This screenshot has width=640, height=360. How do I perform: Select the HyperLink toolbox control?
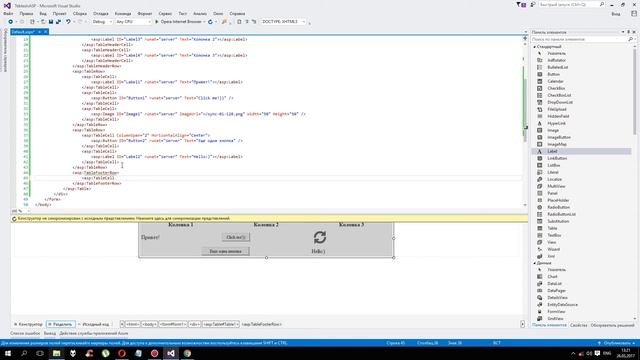pyautogui.click(x=556, y=123)
